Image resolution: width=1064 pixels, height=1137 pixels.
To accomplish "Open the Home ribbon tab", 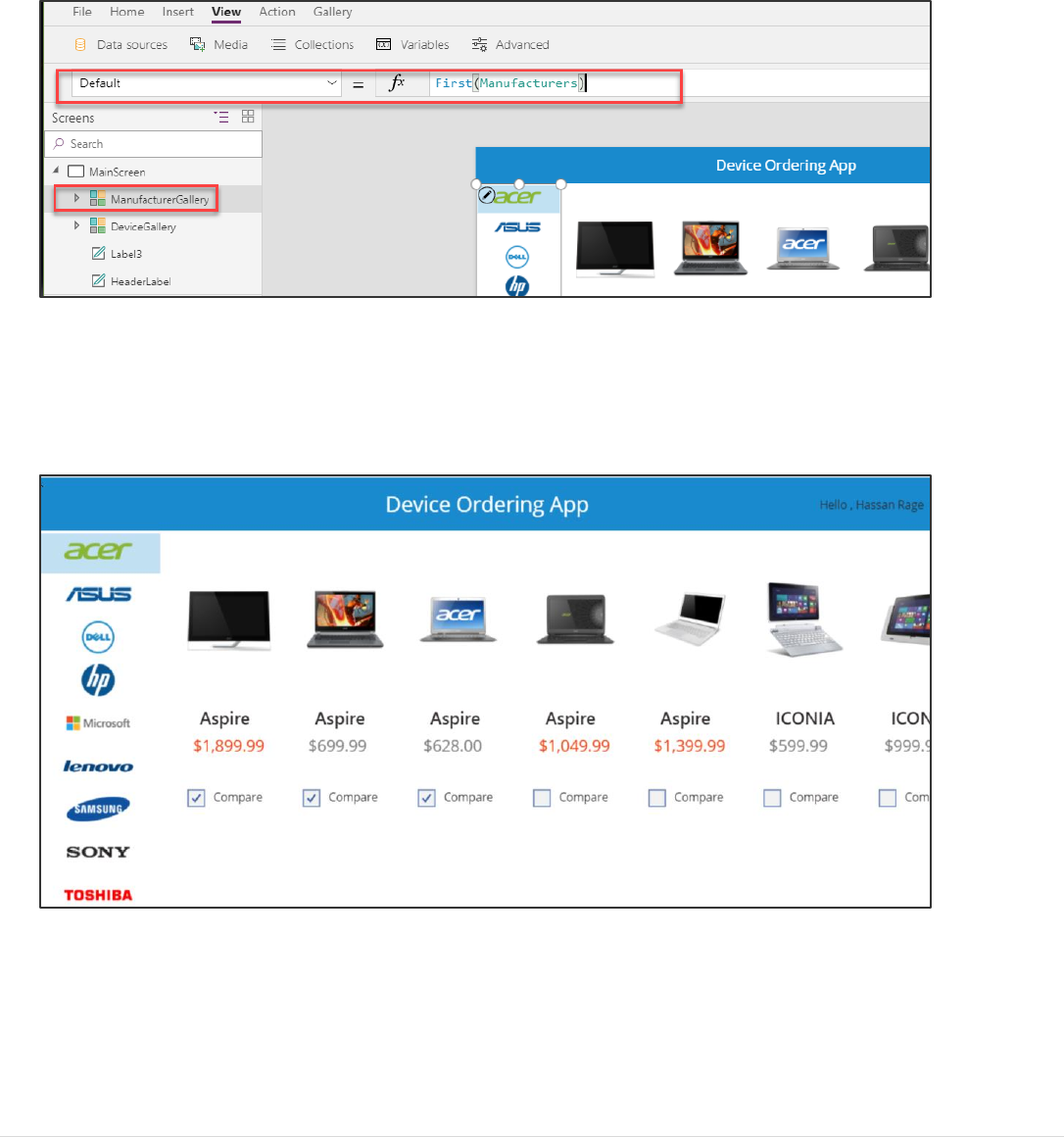I will 126,12.
